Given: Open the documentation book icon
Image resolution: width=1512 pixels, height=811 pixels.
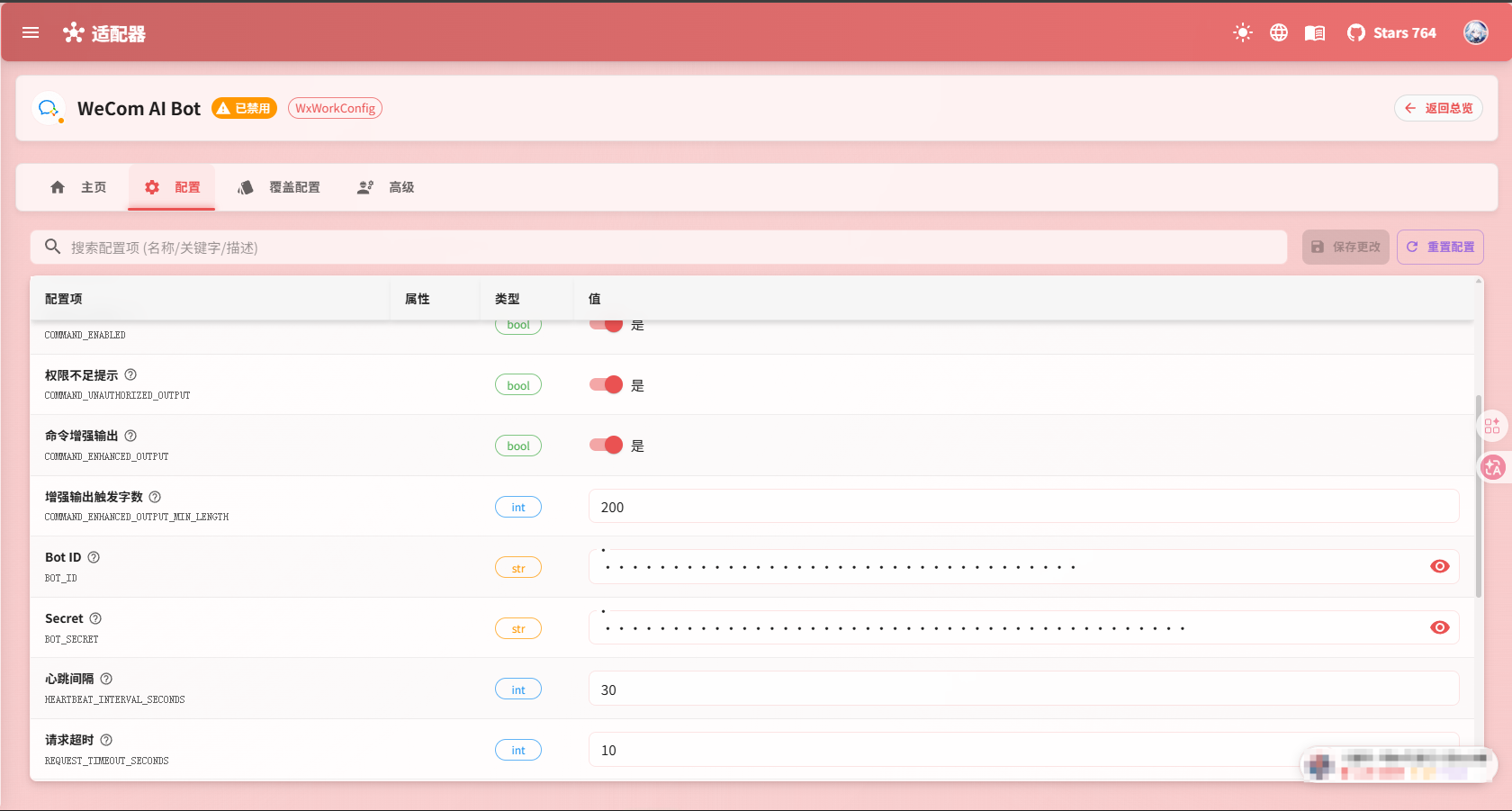Looking at the screenshot, I should (1315, 32).
